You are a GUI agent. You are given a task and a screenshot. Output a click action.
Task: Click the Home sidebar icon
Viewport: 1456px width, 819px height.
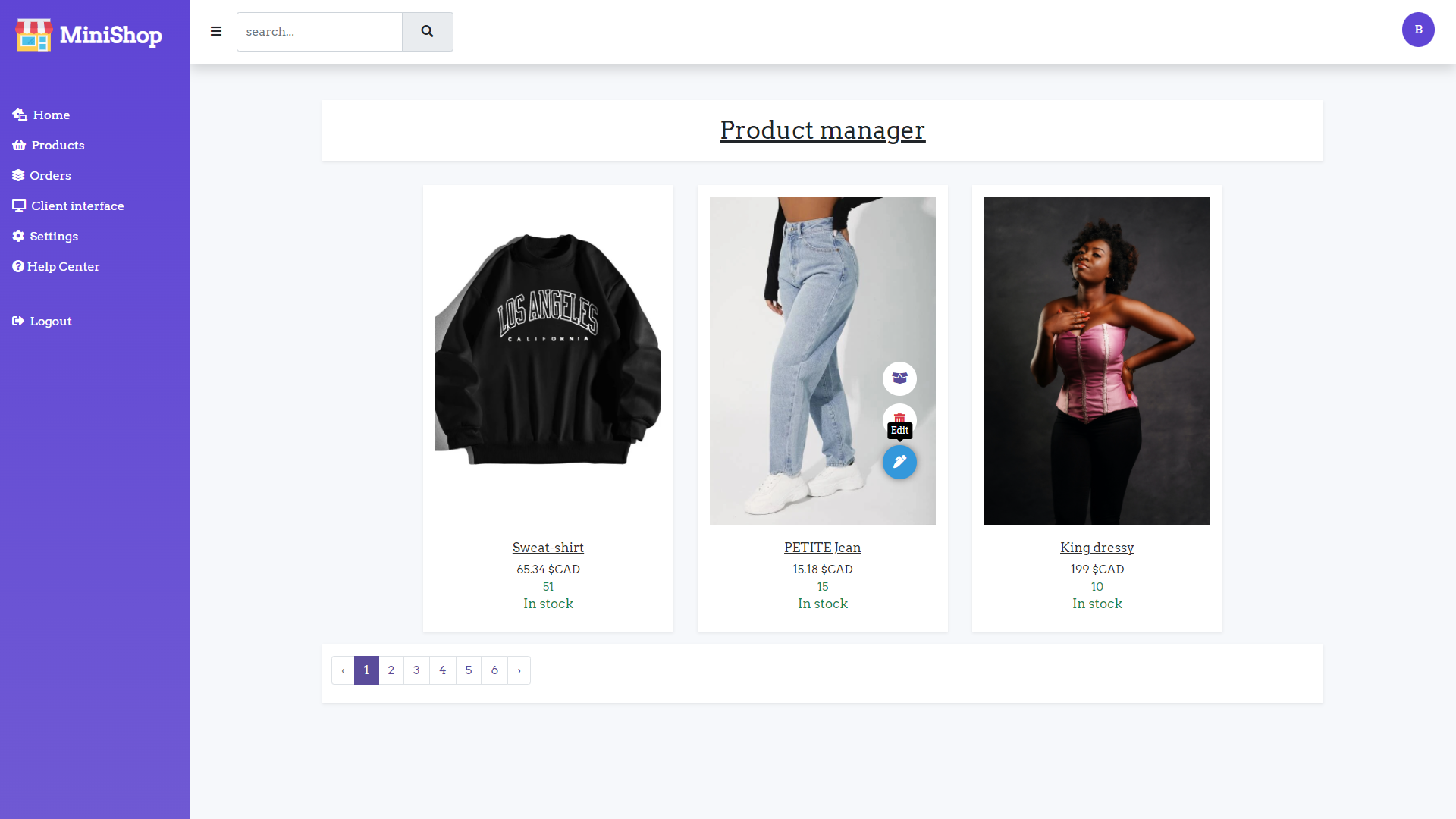(19, 114)
